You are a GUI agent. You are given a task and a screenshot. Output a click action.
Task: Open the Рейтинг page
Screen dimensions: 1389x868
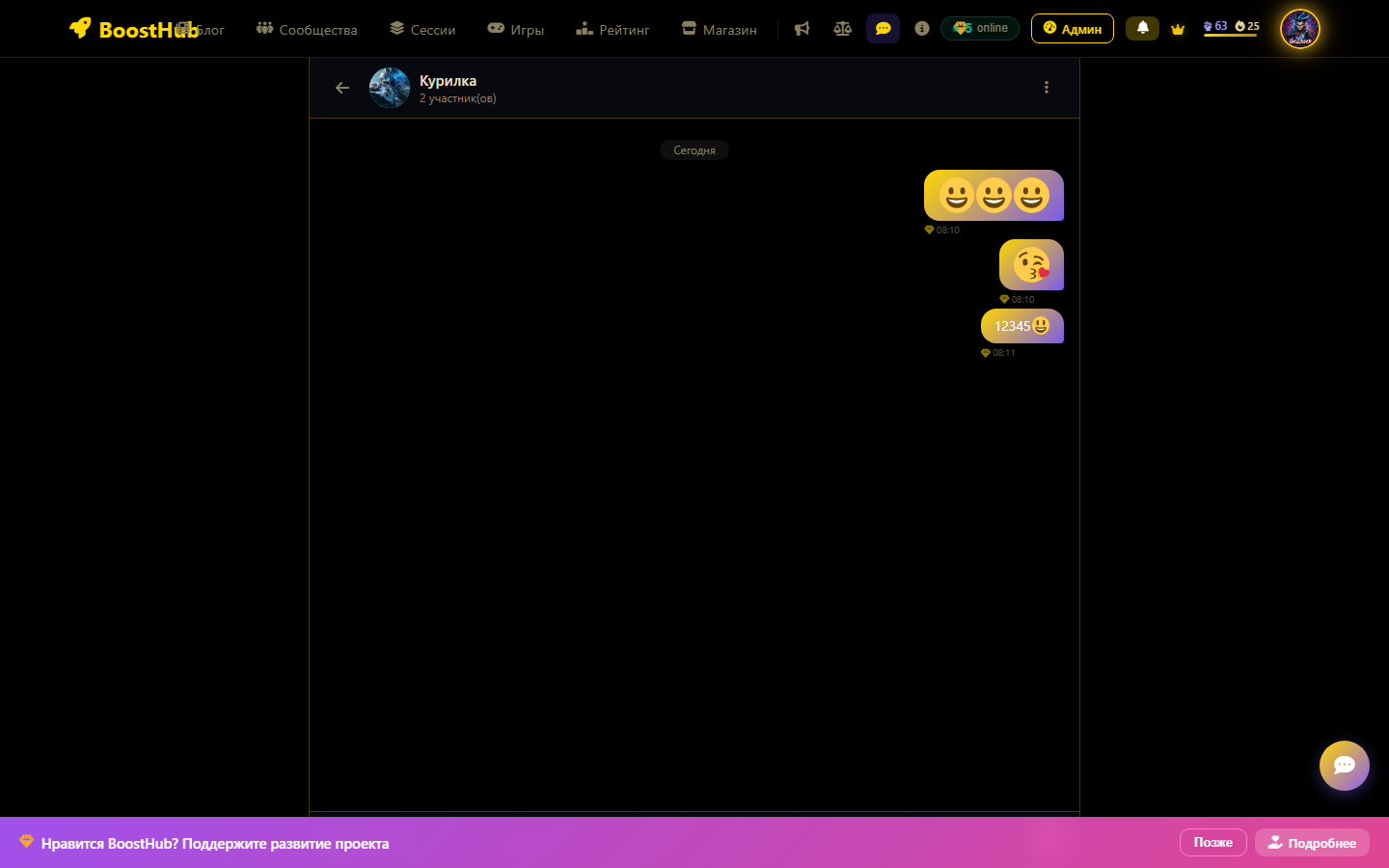pos(613,30)
